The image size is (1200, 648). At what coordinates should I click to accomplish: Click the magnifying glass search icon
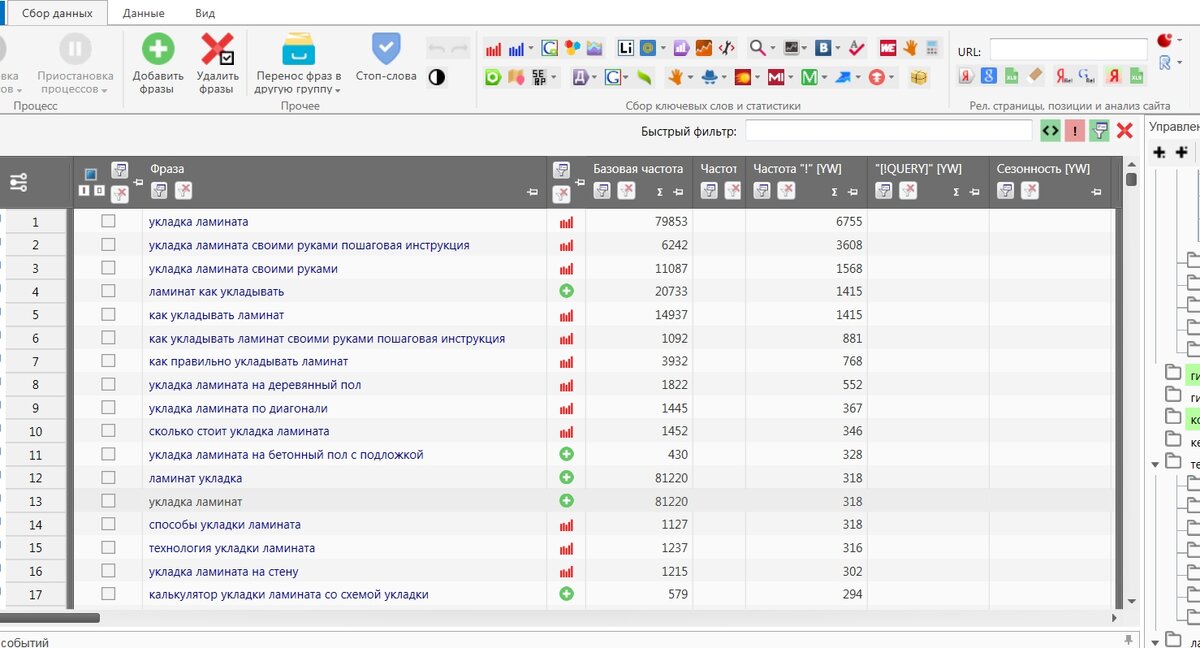757,48
